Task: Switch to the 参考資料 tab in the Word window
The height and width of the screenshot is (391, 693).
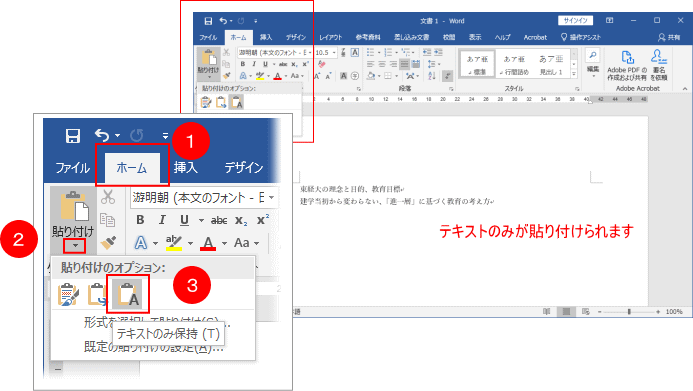Action: (x=368, y=37)
